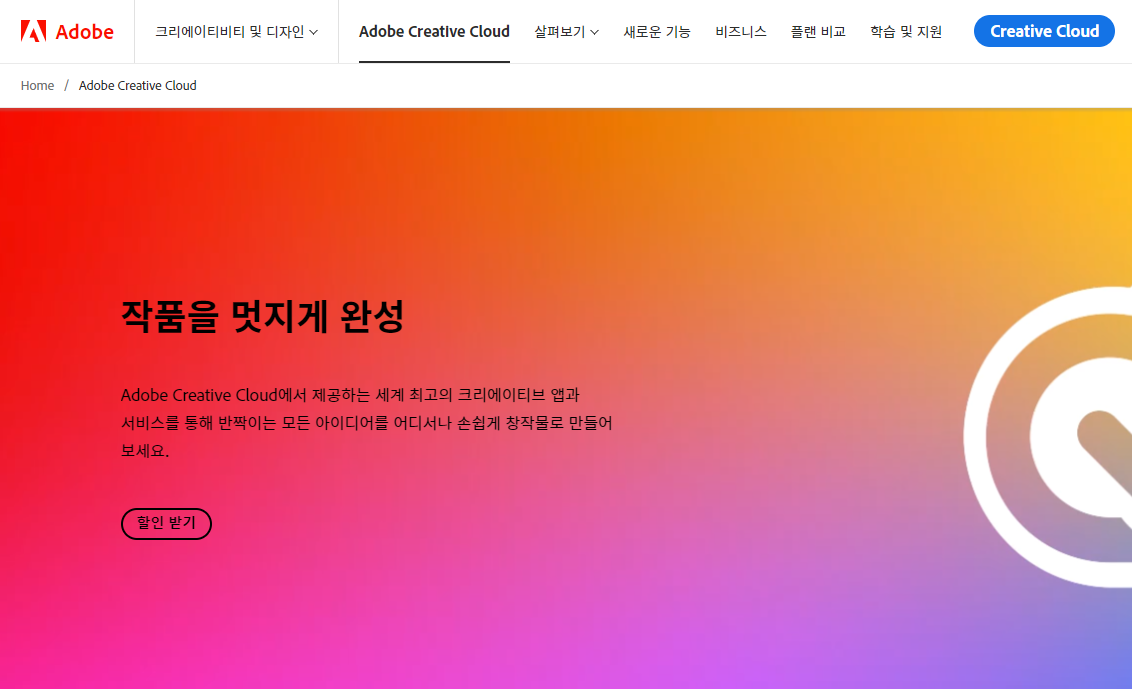
Task: Expand the 크리에이티비티 및 디자인 menu
Action: [x=236, y=32]
